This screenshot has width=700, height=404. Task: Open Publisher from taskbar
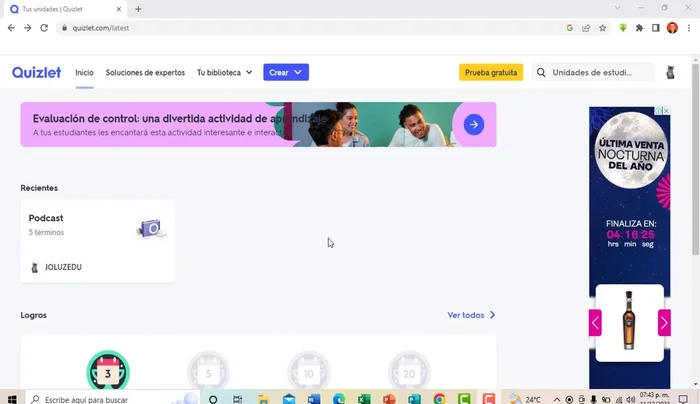pos(414,399)
